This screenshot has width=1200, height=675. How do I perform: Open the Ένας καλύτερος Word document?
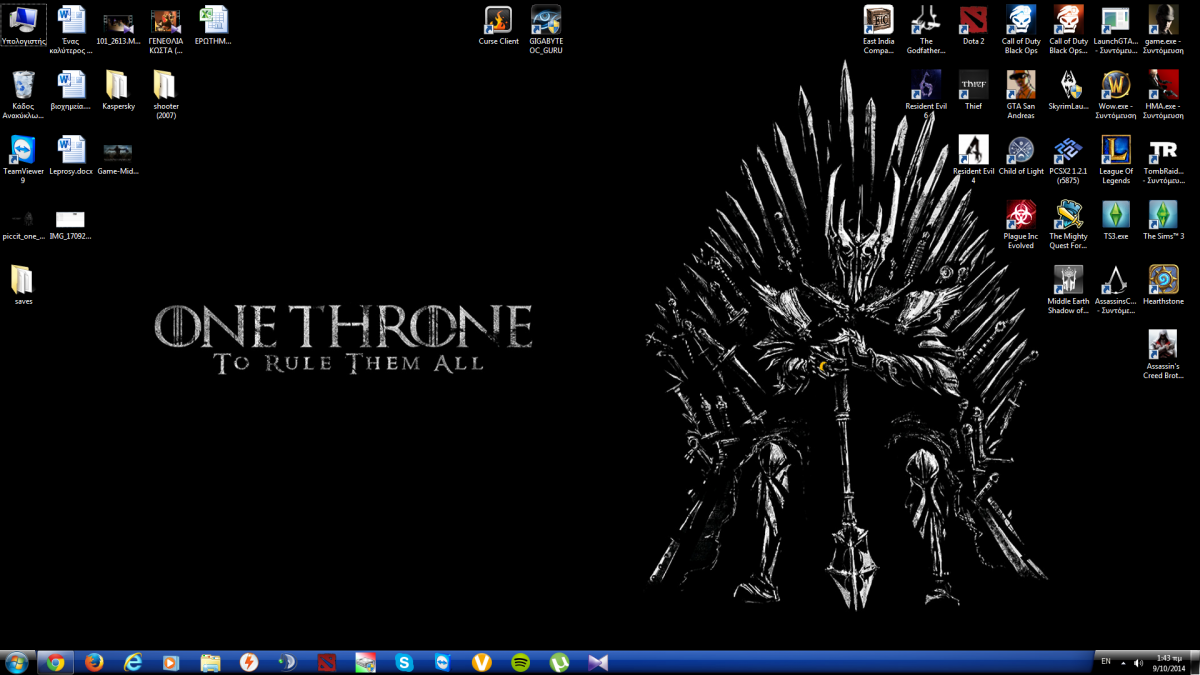[71, 30]
